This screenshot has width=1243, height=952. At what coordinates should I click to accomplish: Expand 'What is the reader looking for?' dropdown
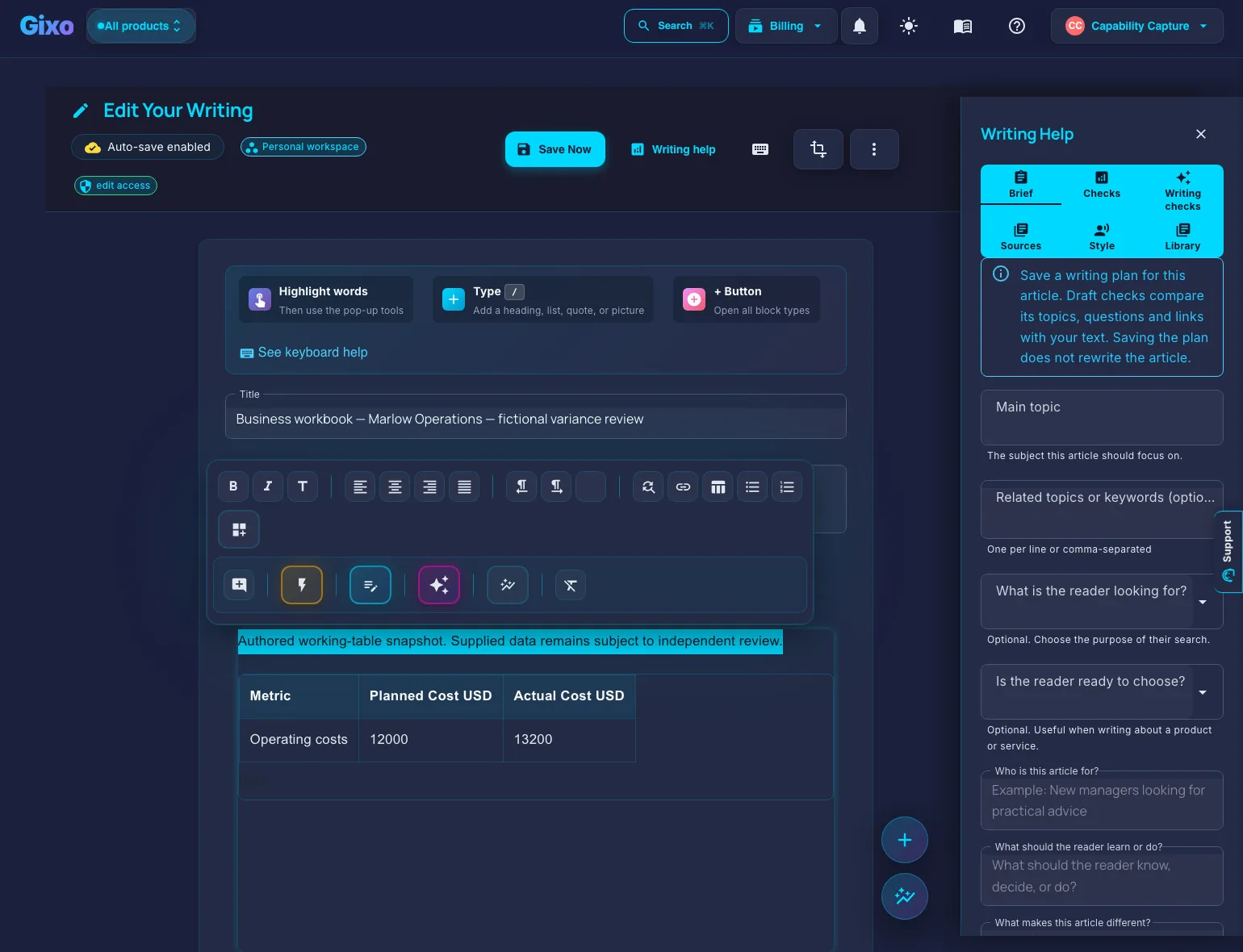(x=1102, y=601)
